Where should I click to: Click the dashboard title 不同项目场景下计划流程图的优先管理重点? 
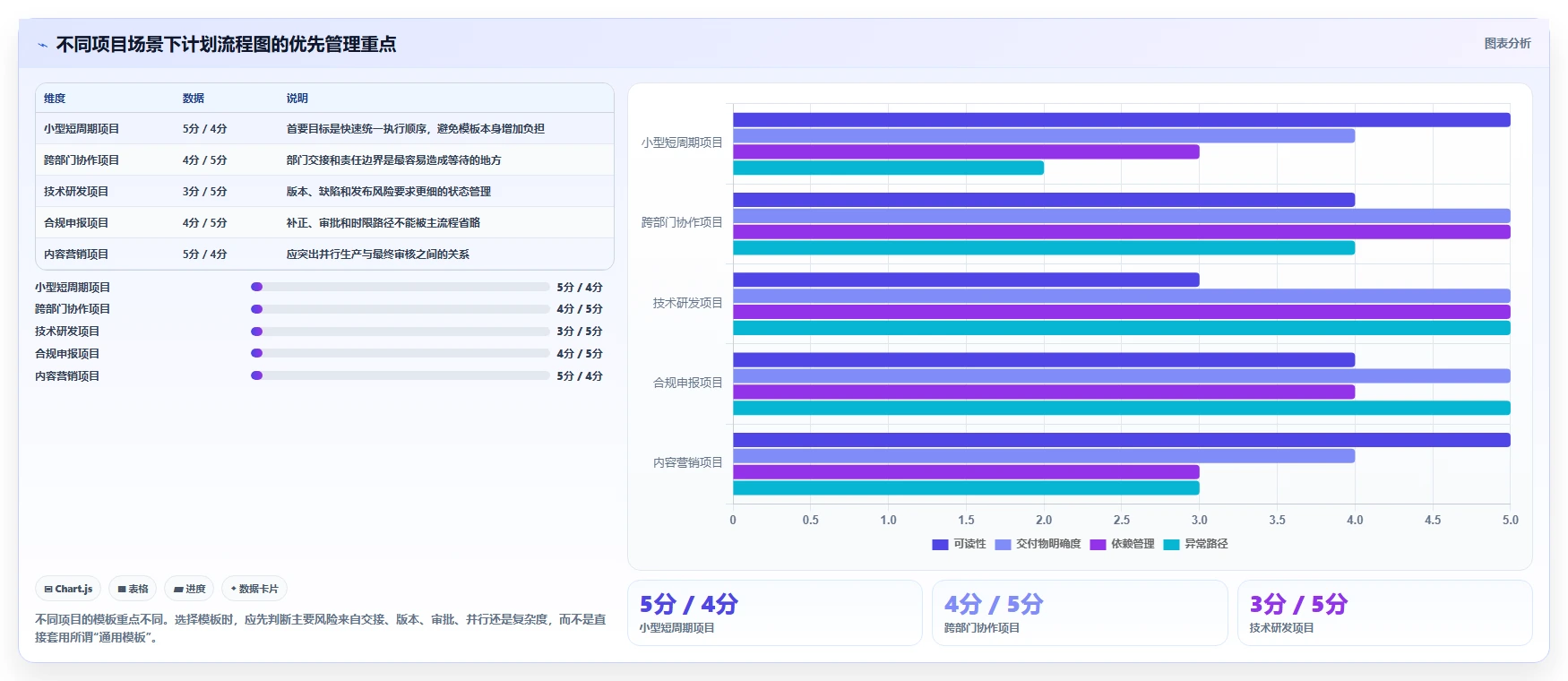point(226,44)
